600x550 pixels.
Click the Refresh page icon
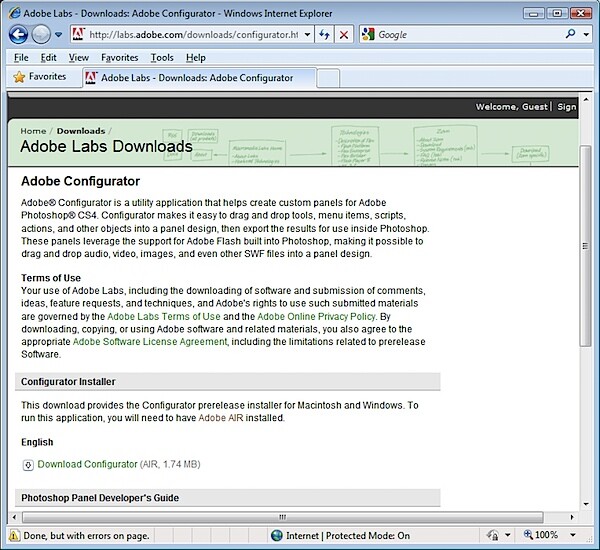click(324, 35)
